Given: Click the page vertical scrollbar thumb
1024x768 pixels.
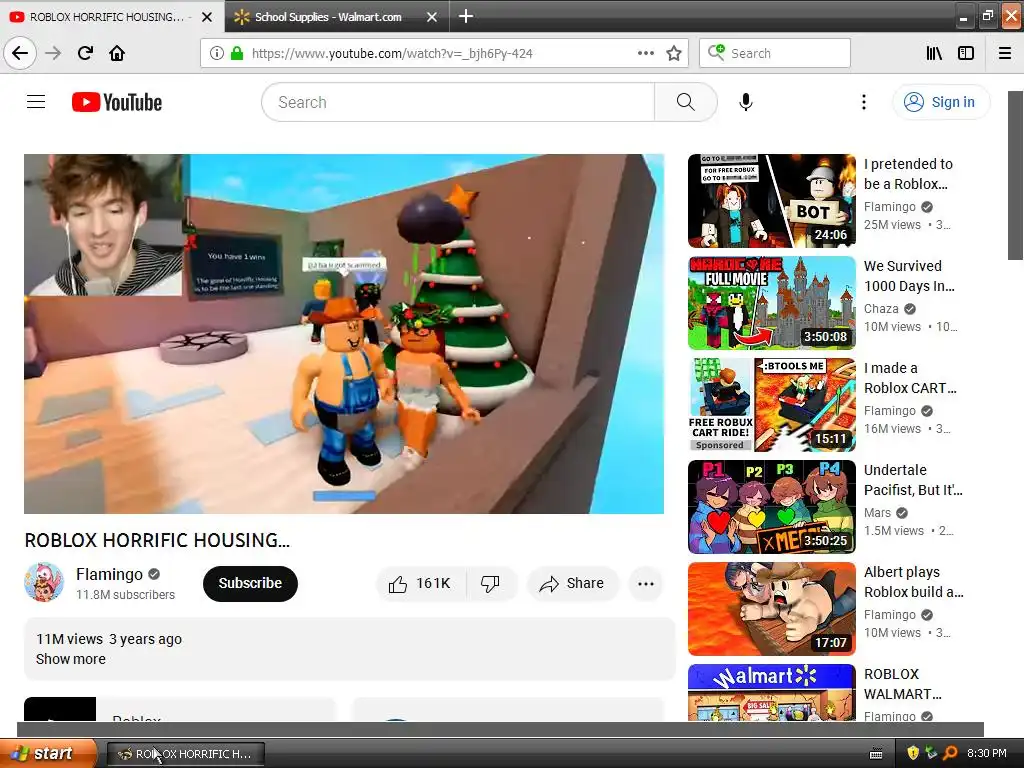Looking at the screenshot, I should [1015, 175].
